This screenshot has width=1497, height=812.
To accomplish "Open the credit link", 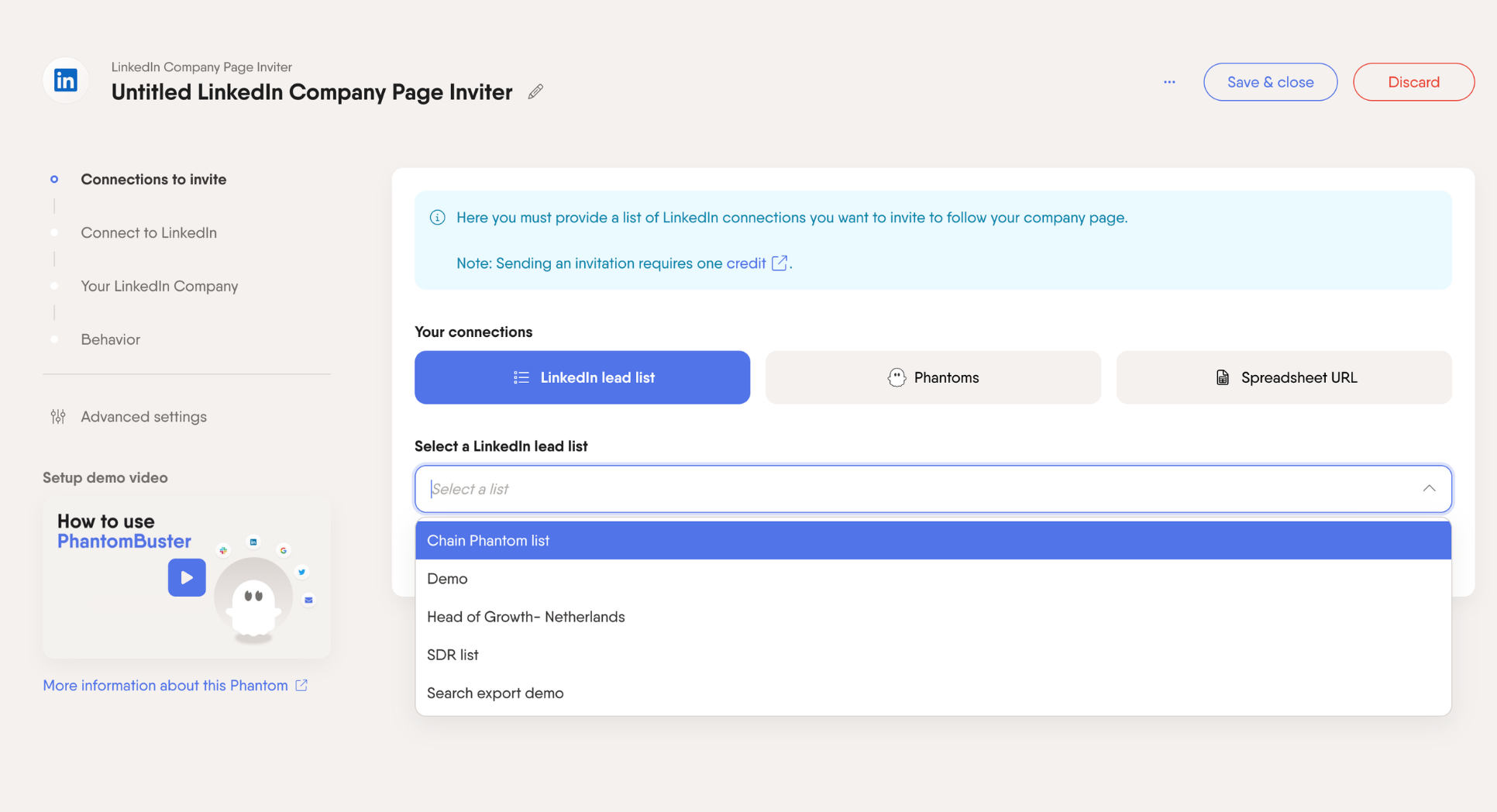I will pos(745,263).
